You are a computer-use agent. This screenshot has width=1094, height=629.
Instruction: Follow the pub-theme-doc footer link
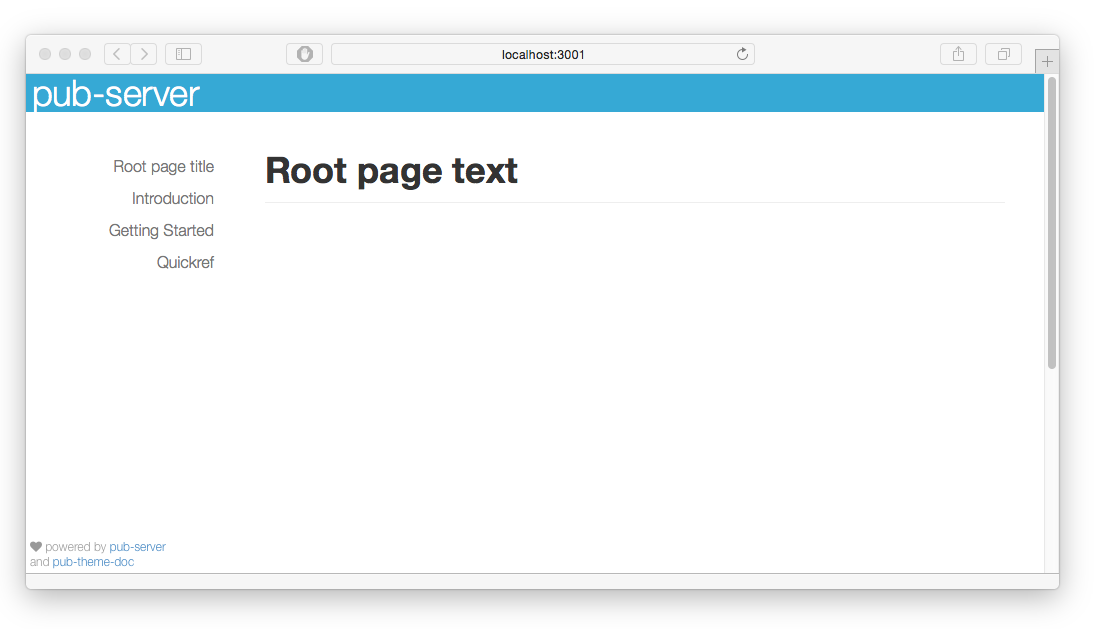pyautogui.click(x=93, y=562)
